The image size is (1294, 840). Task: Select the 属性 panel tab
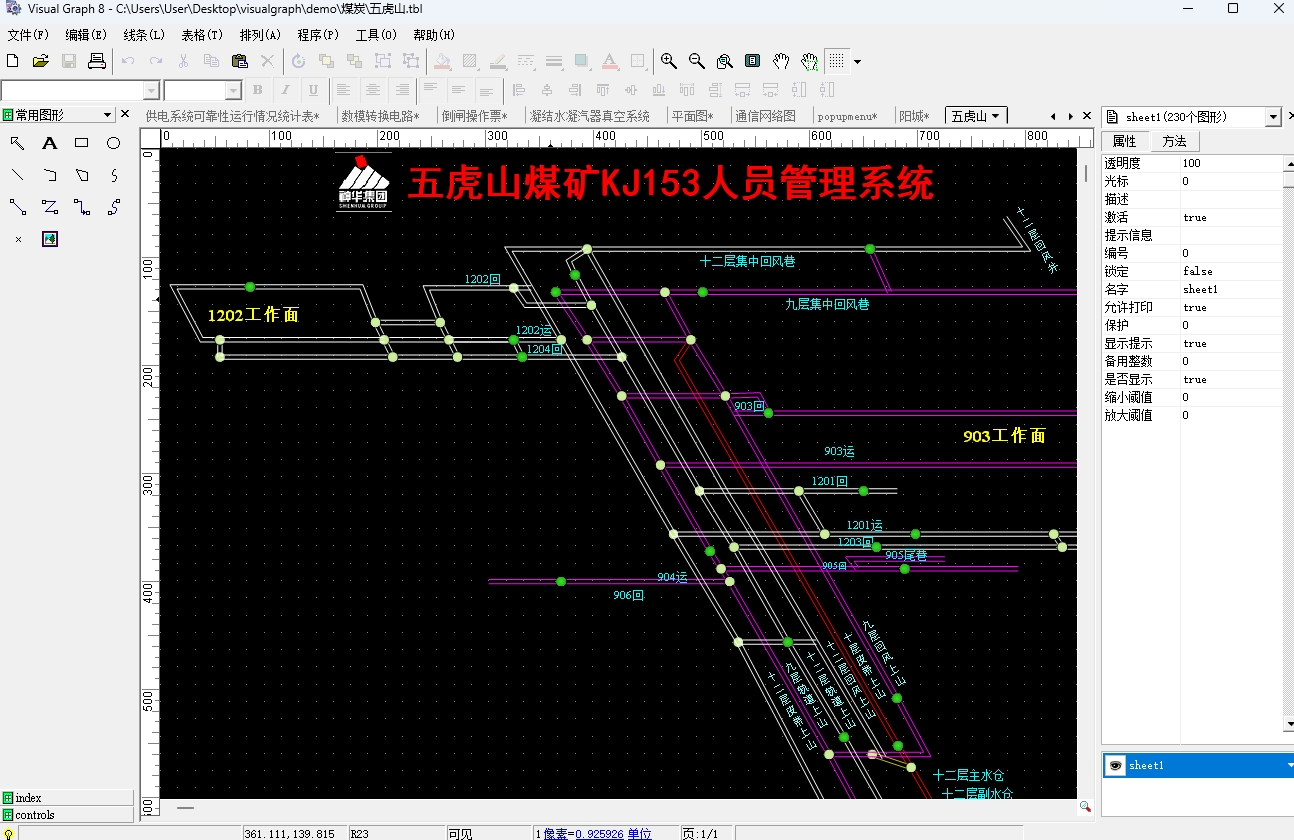pyautogui.click(x=1125, y=141)
